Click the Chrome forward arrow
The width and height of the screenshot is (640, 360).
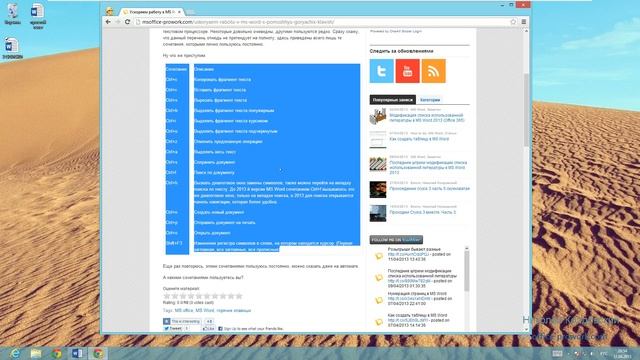coord(118,22)
